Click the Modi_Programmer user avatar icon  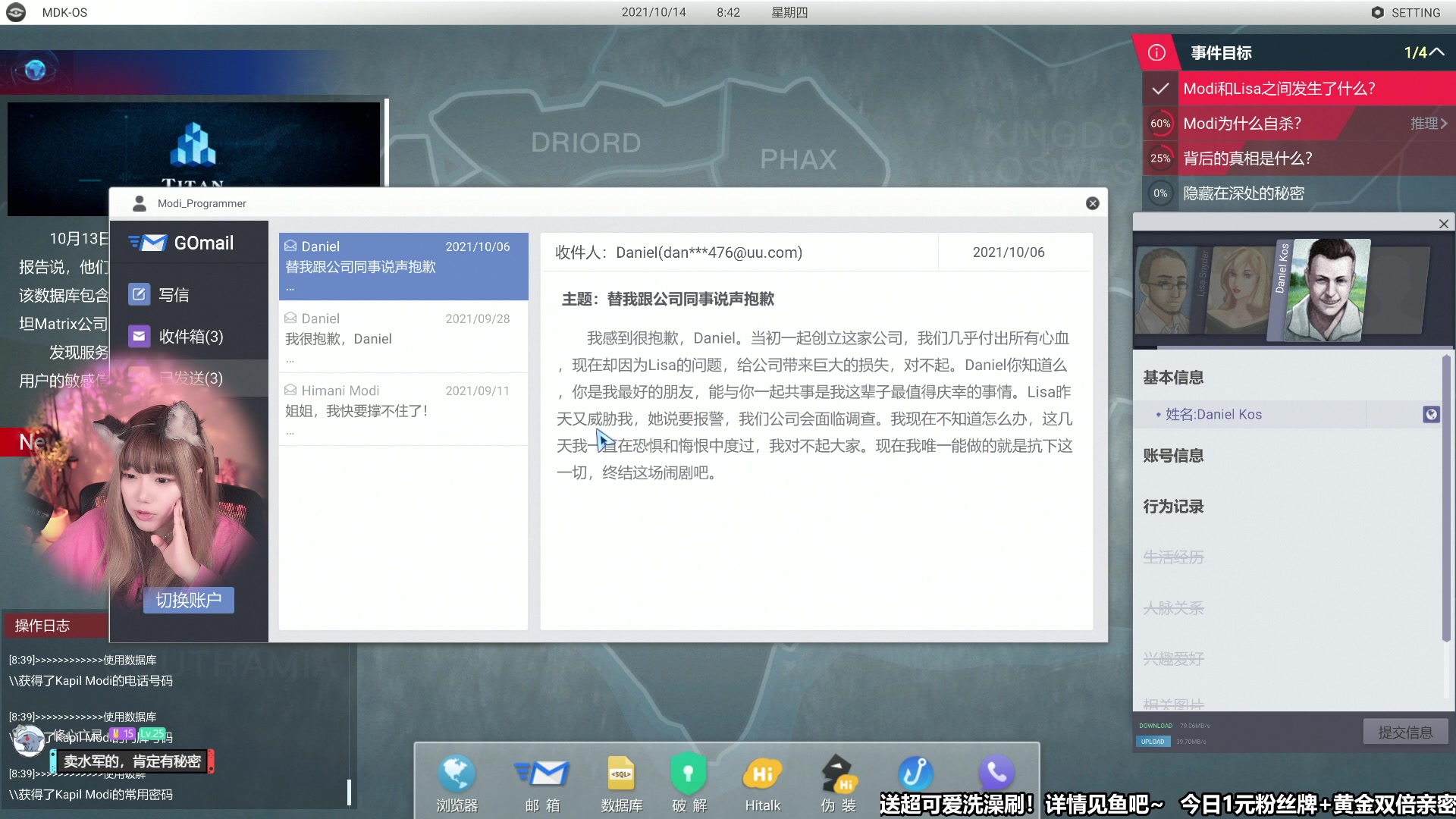(x=140, y=203)
